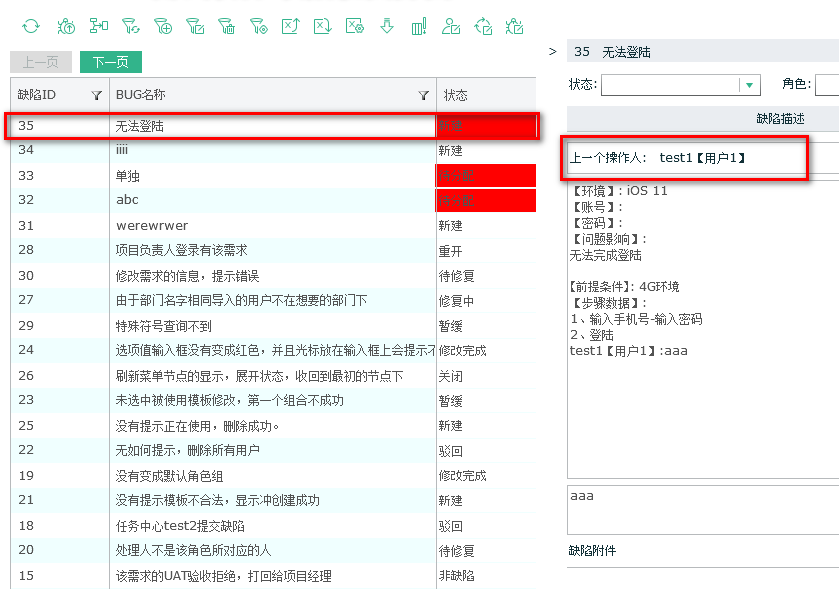Click the cycle edit (circular arrows pencil) icon

pos(483,26)
